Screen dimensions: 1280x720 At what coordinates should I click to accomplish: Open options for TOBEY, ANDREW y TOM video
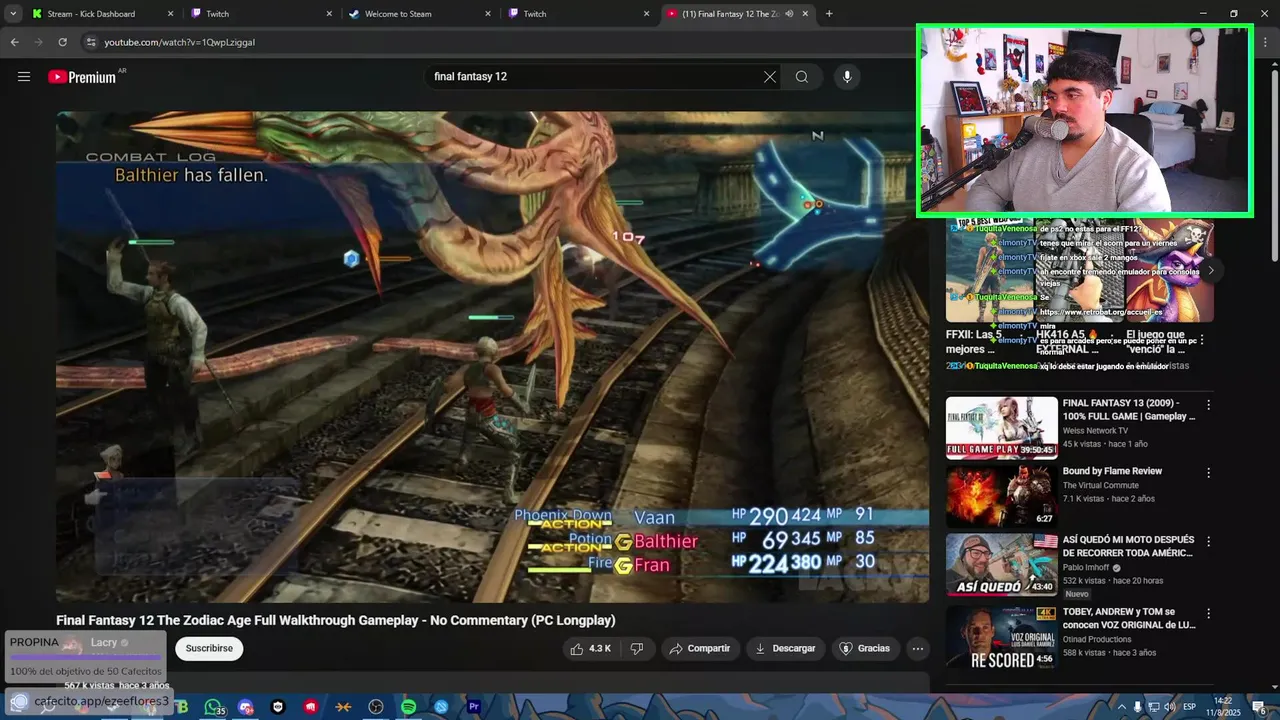click(x=1208, y=613)
